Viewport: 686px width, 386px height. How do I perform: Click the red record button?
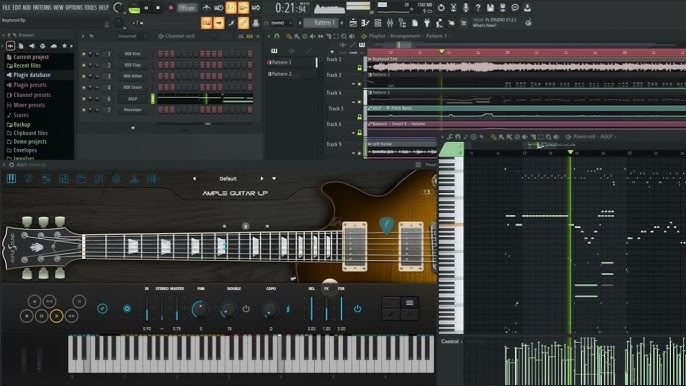point(171,8)
